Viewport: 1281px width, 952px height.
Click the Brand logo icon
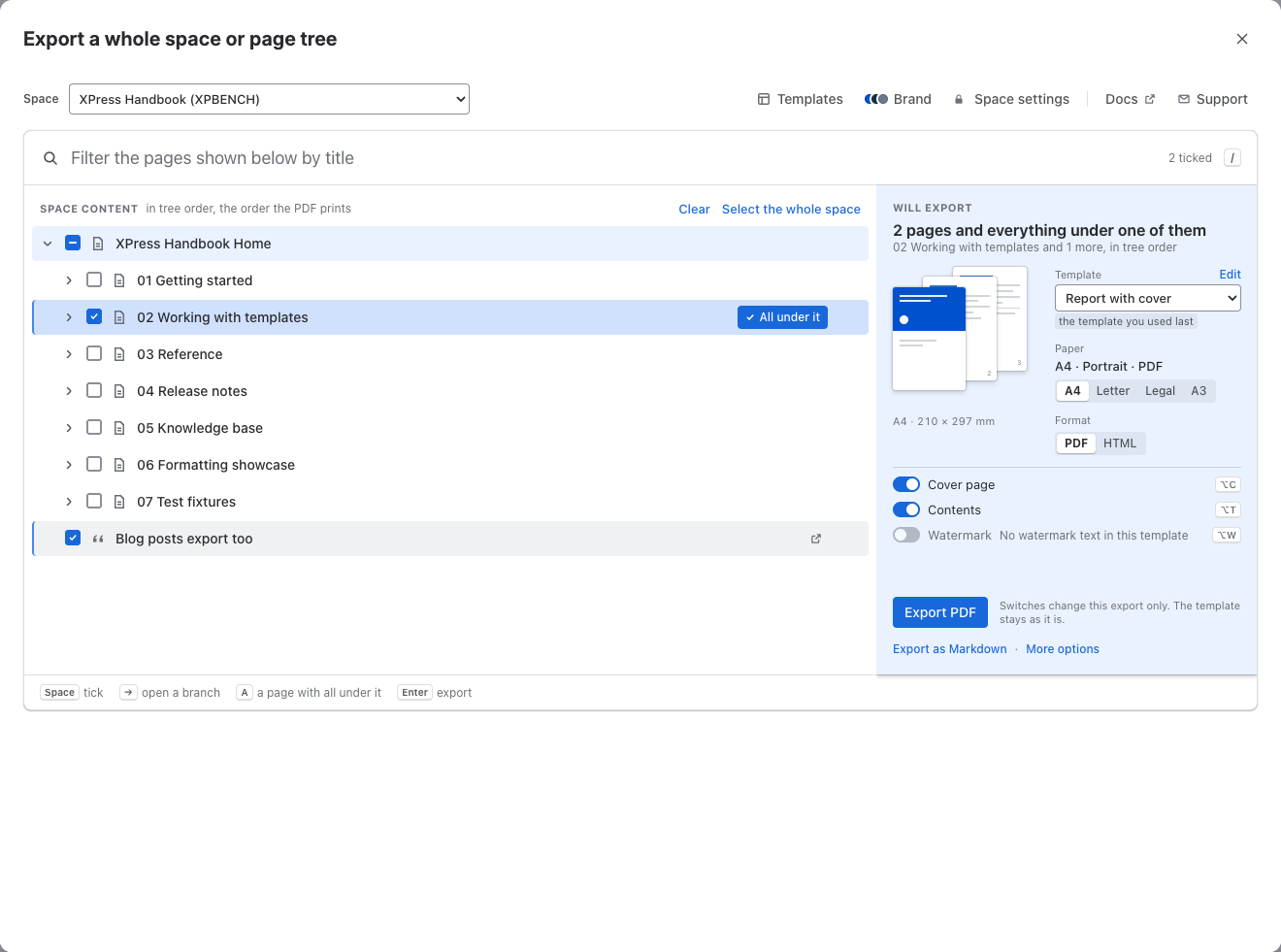point(876,99)
